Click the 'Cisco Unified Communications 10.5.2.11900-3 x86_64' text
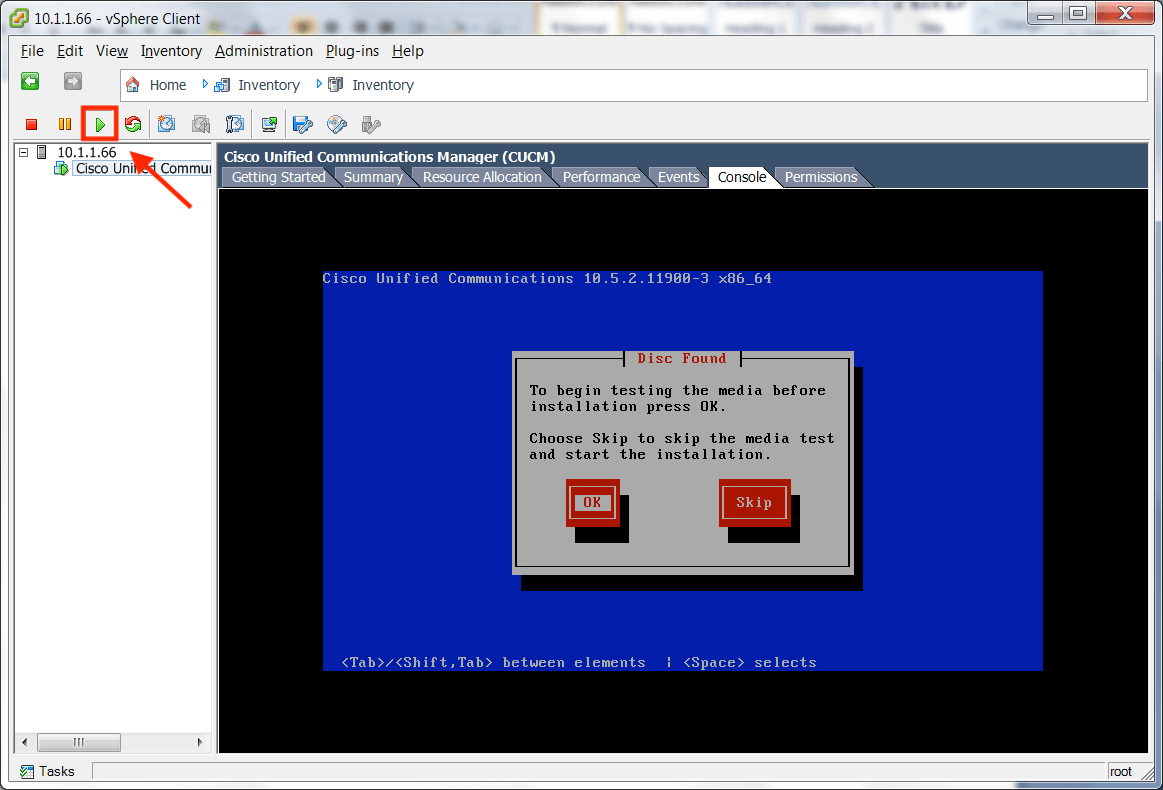Viewport: 1163px width, 790px height. click(x=547, y=278)
